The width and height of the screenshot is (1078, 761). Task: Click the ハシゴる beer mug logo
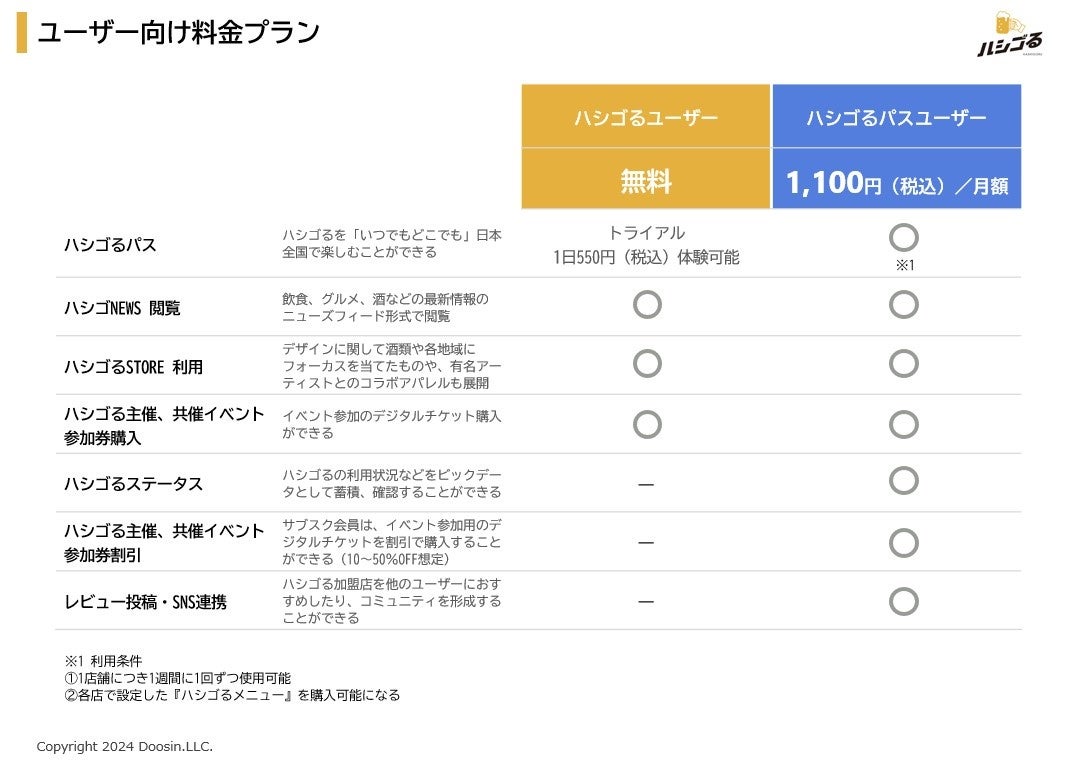(1010, 35)
